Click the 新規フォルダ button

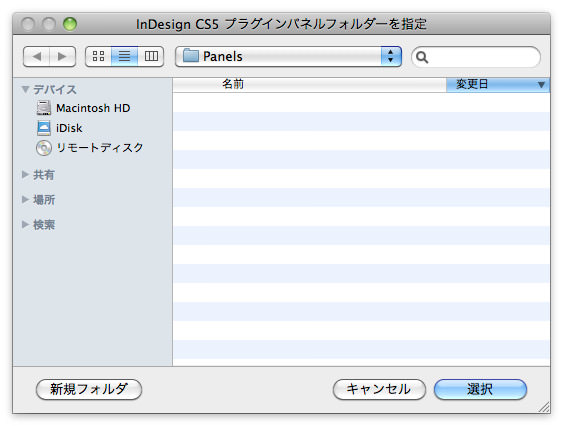(x=89, y=389)
